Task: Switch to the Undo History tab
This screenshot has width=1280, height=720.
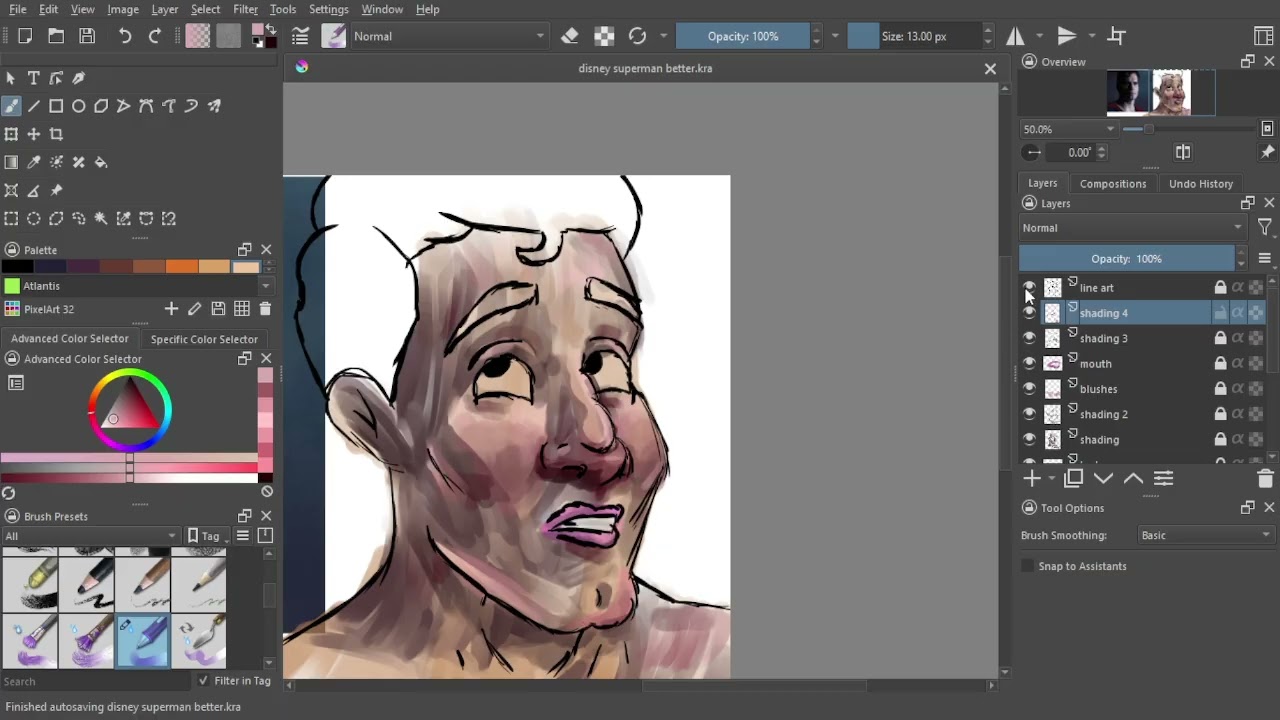Action: (x=1201, y=184)
